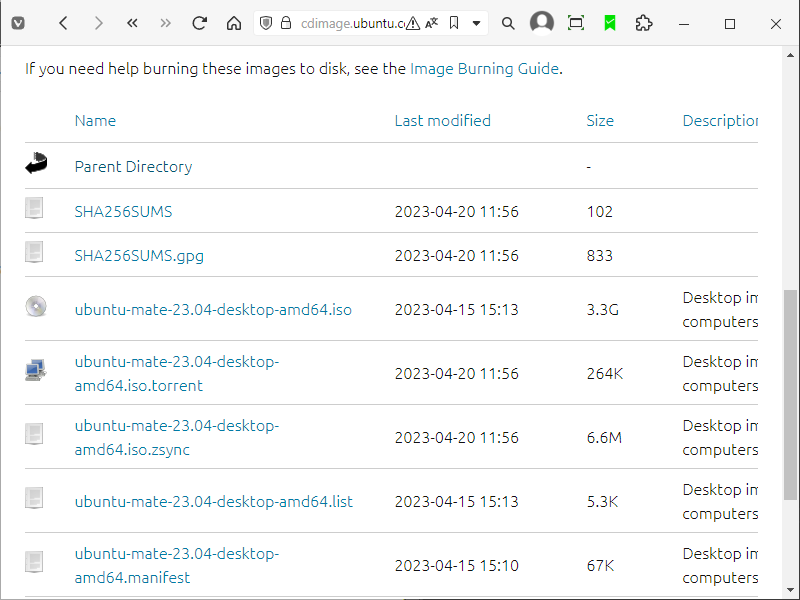Click the rewind history button
The image size is (800, 600).
pyautogui.click(x=132, y=23)
